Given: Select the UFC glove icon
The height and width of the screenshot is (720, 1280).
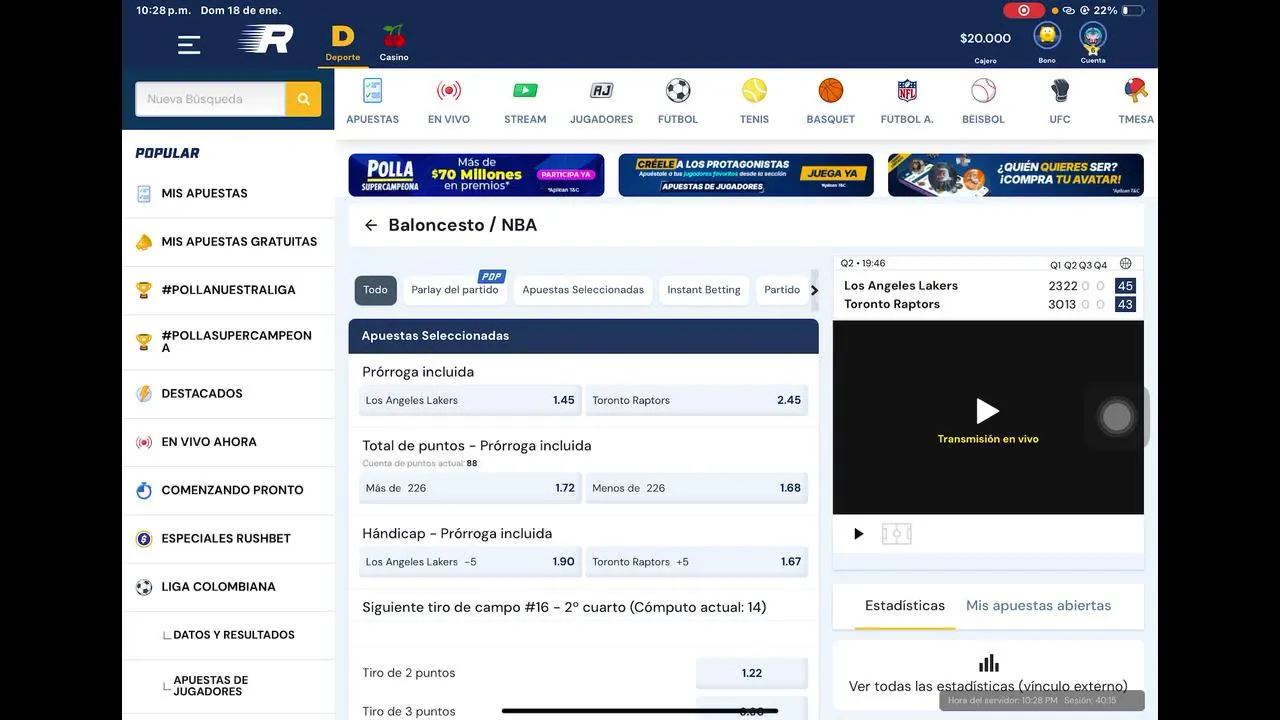Looking at the screenshot, I should (1060, 91).
